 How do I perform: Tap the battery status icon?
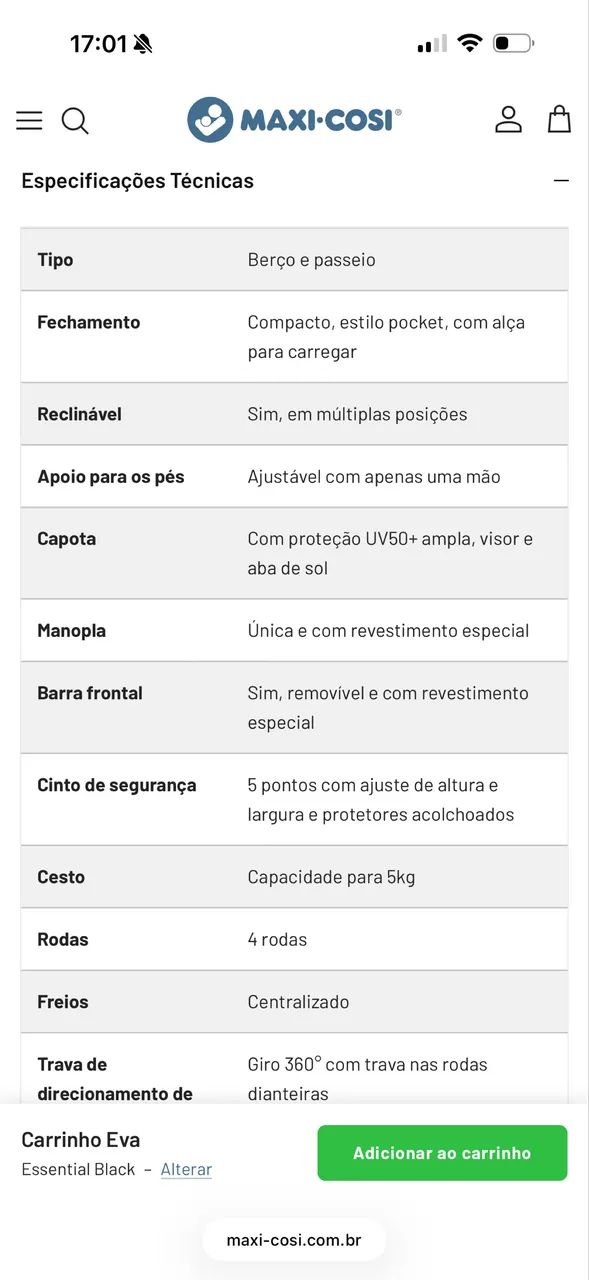(513, 43)
